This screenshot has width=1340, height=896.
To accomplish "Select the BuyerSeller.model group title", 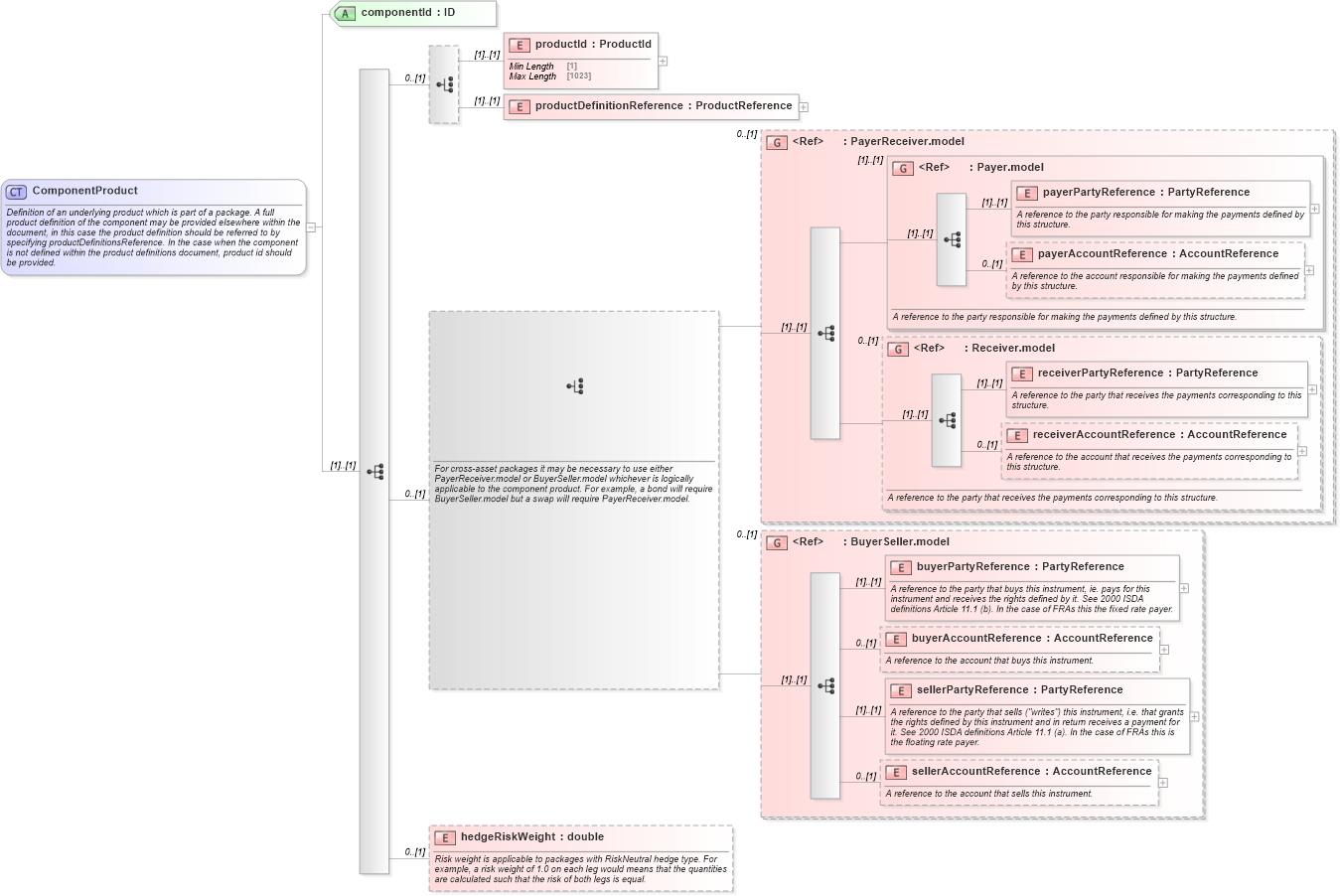I will [x=897, y=541].
